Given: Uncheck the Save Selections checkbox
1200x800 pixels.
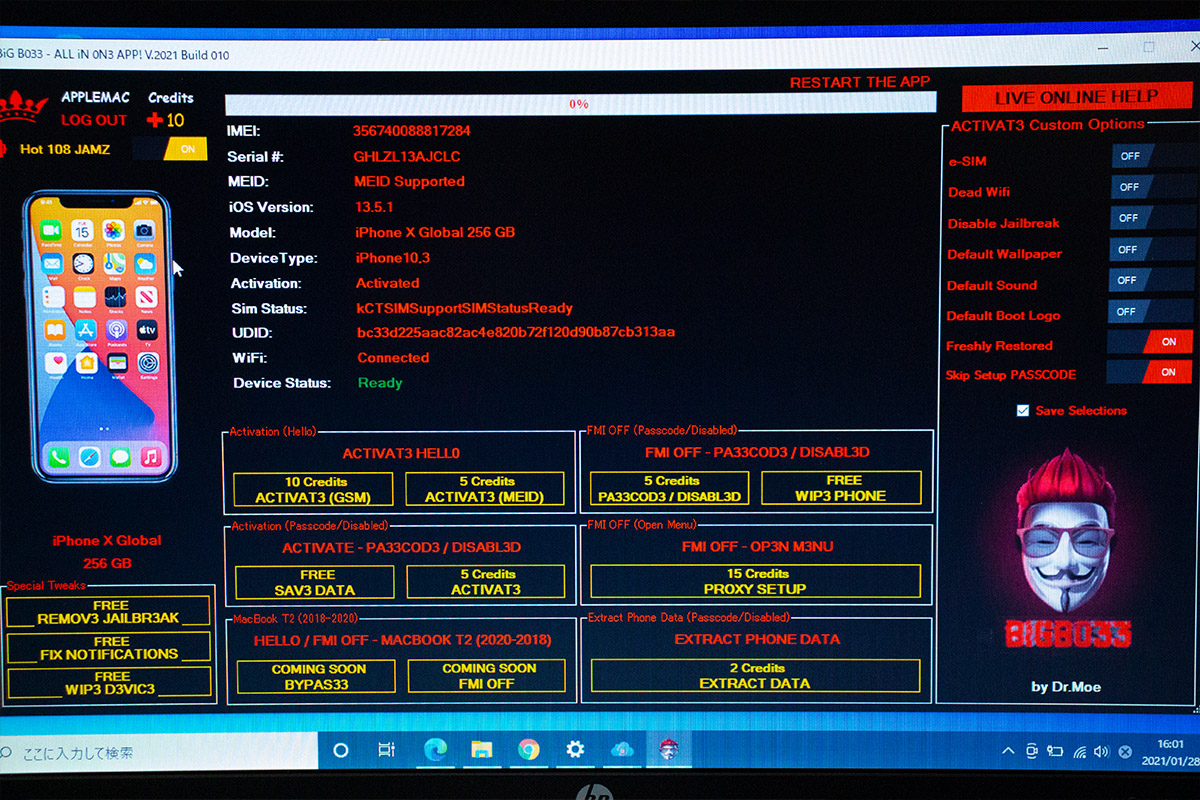Looking at the screenshot, I should pyautogui.click(x=1023, y=410).
